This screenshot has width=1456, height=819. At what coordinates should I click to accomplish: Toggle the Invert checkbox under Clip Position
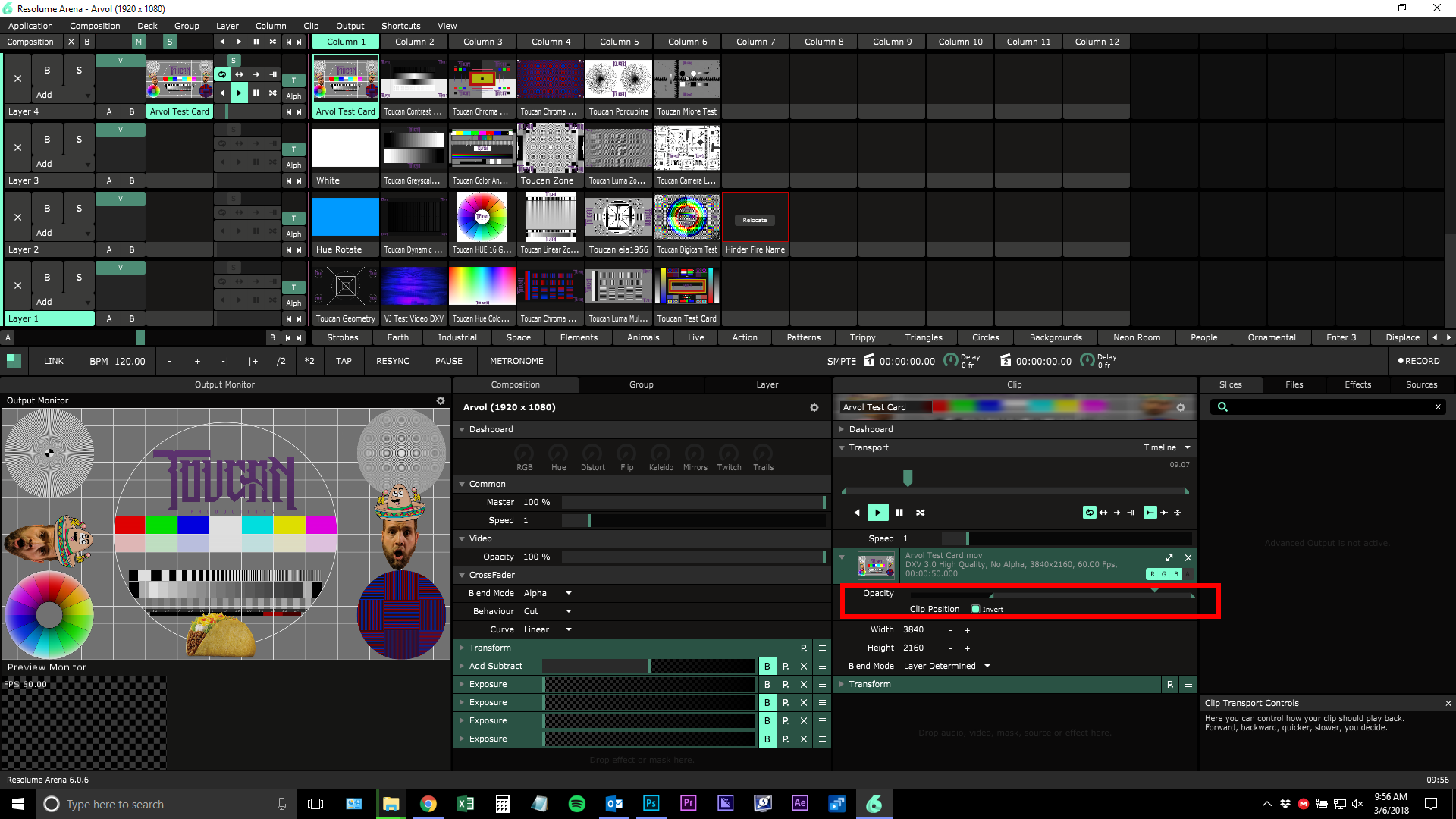point(975,609)
